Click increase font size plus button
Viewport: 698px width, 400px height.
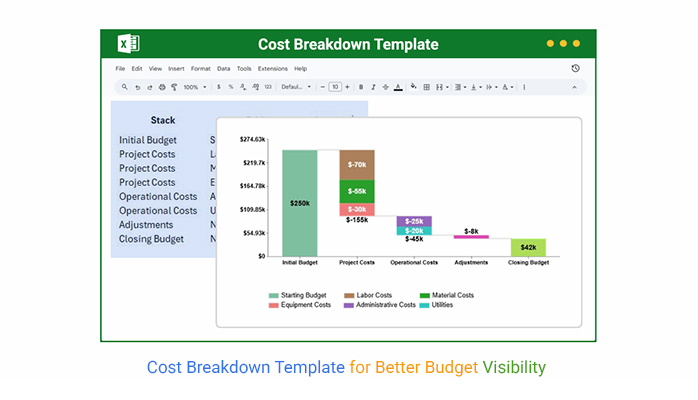tap(347, 87)
